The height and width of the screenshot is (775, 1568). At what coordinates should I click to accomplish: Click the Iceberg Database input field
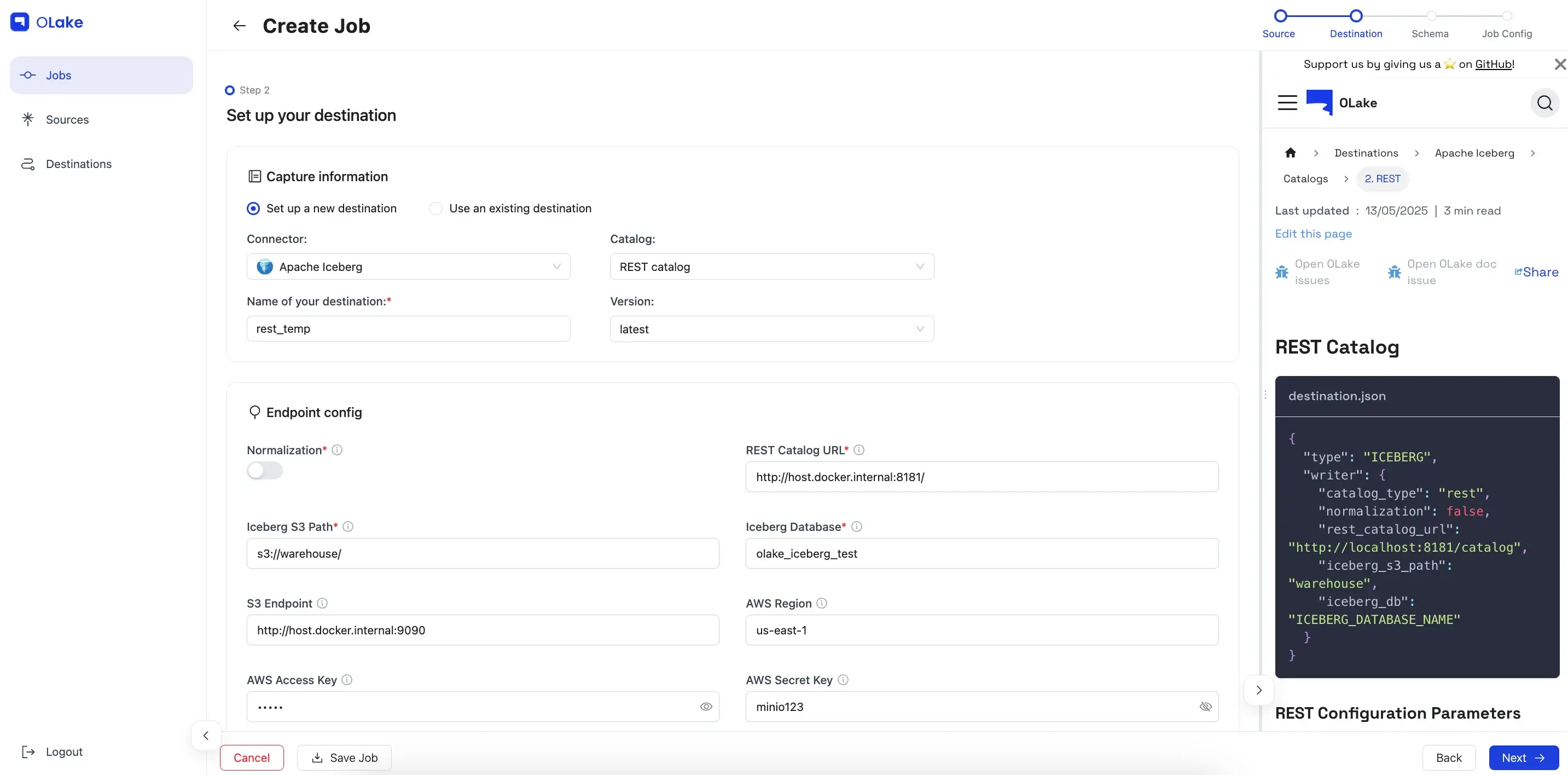[981, 553]
